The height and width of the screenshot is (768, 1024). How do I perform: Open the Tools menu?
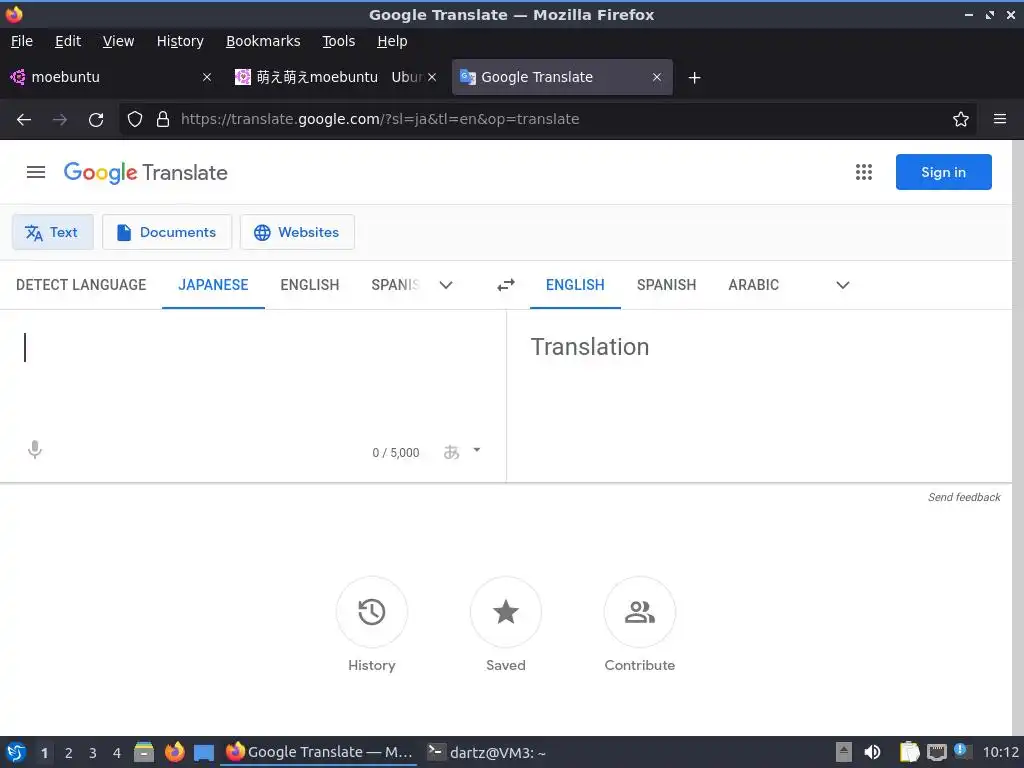(x=338, y=41)
